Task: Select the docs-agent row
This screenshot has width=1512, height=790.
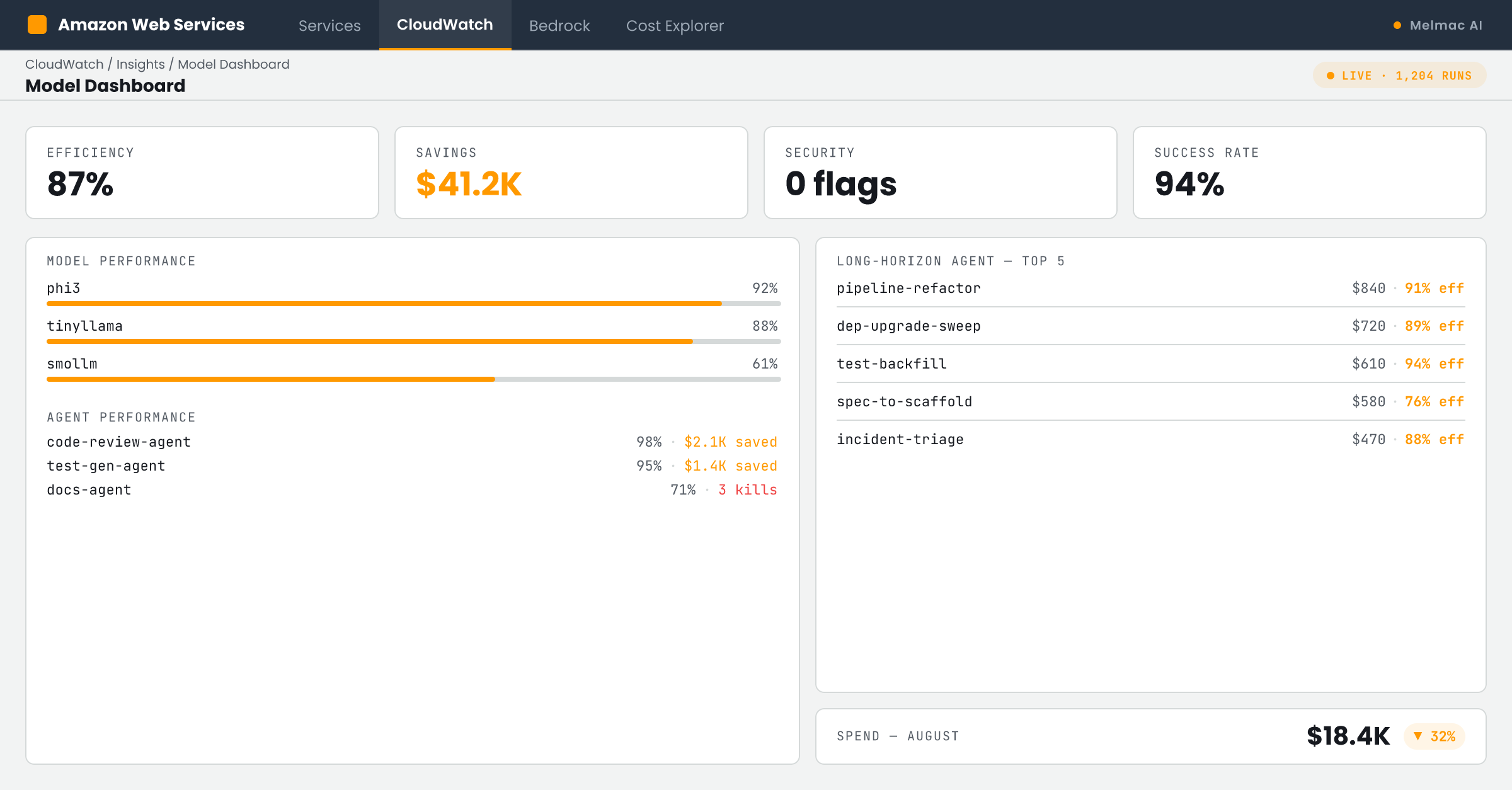Action: (412, 490)
